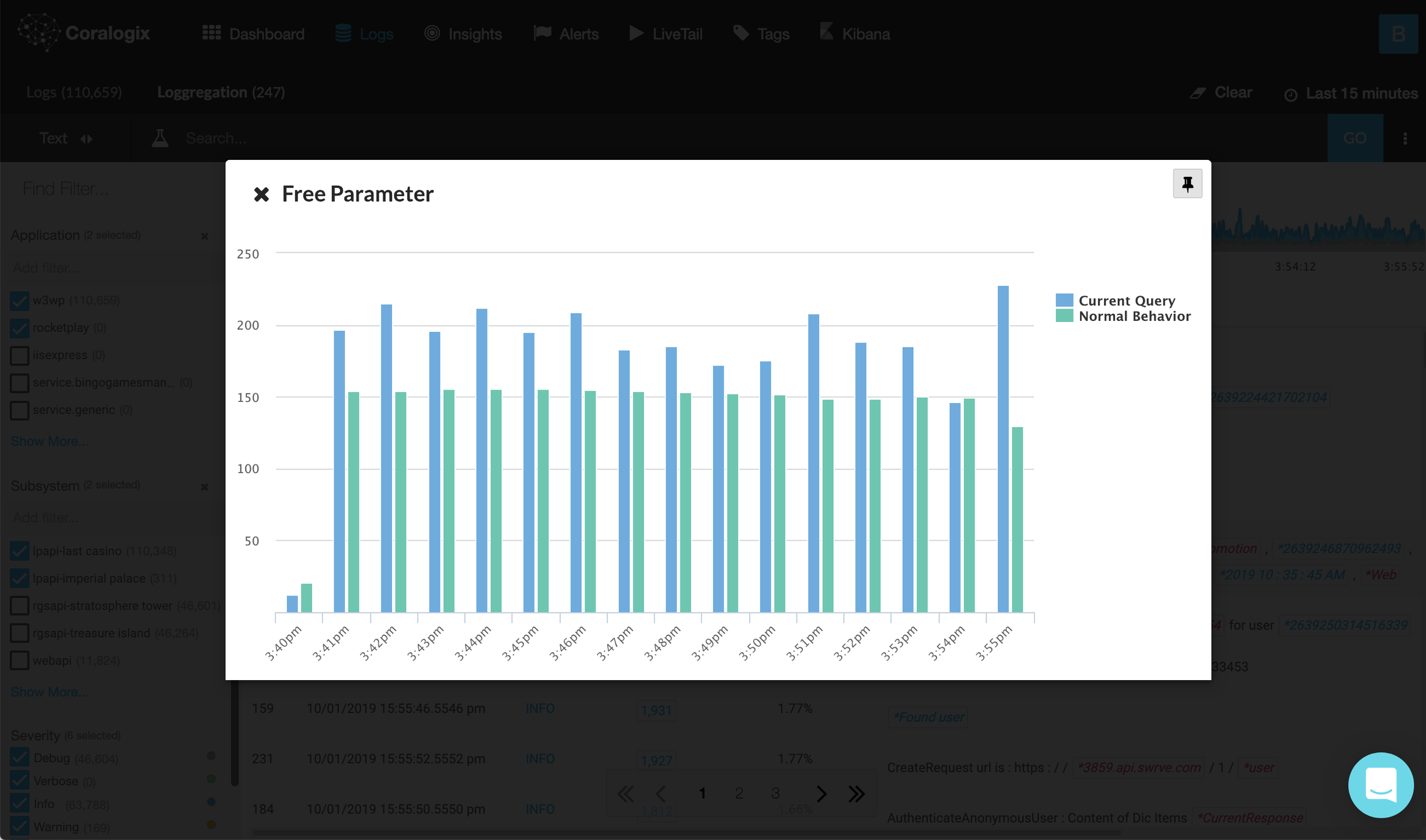Enable the iisexpress application checkbox
Image resolution: width=1426 pixels, height=840 pixels.
tap(19, 355)
